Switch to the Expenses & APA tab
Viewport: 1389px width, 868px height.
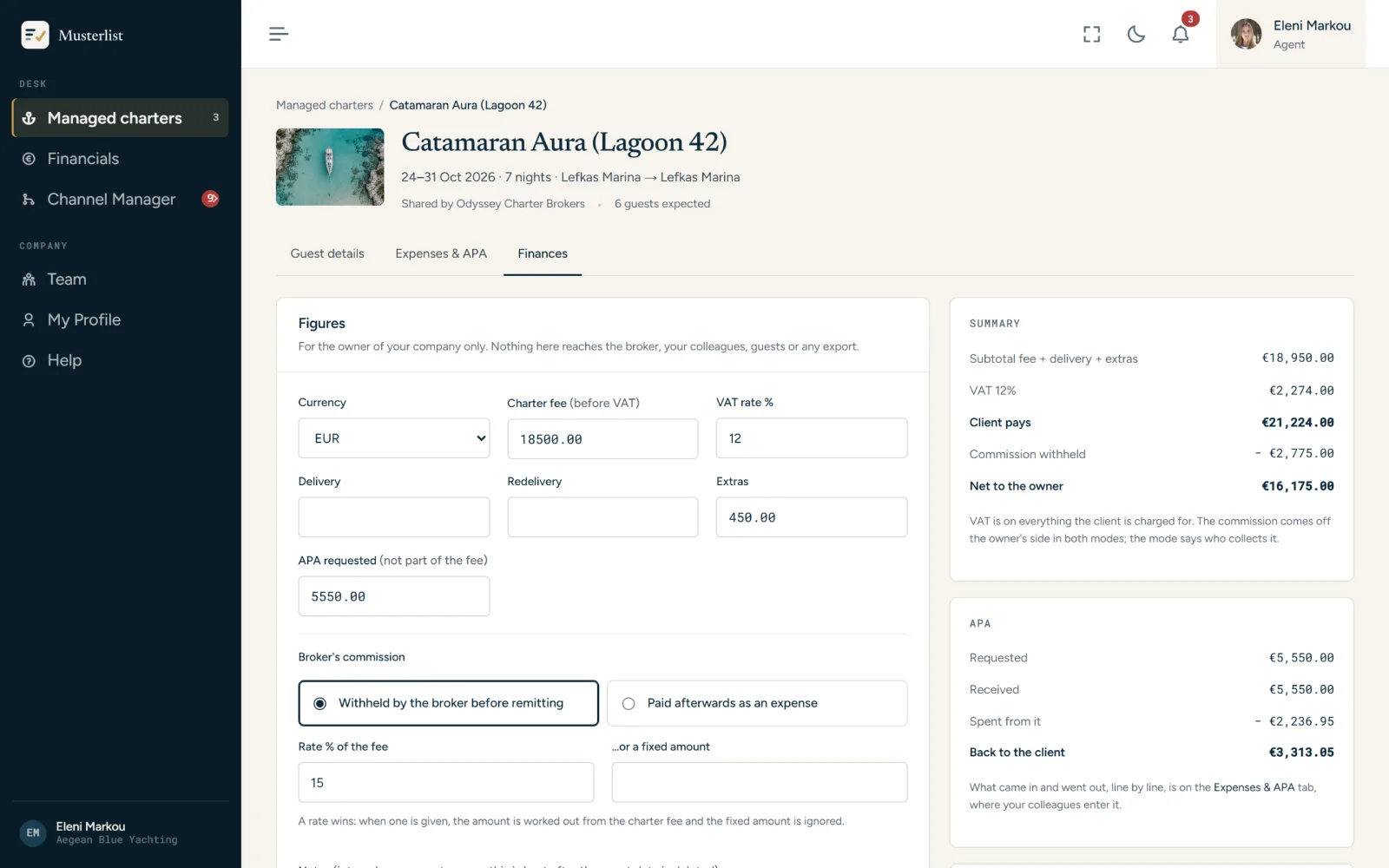tap(441, 253)
